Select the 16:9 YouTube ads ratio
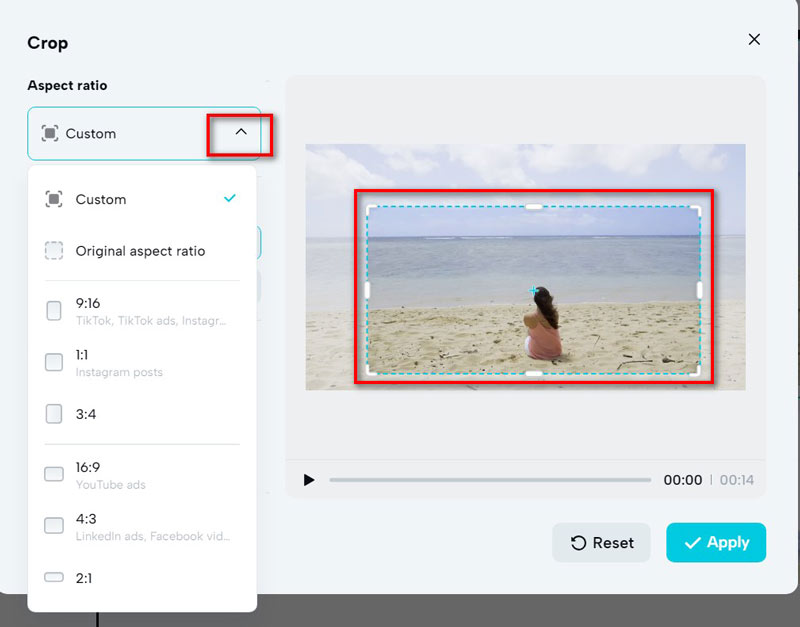 point(142,474)
